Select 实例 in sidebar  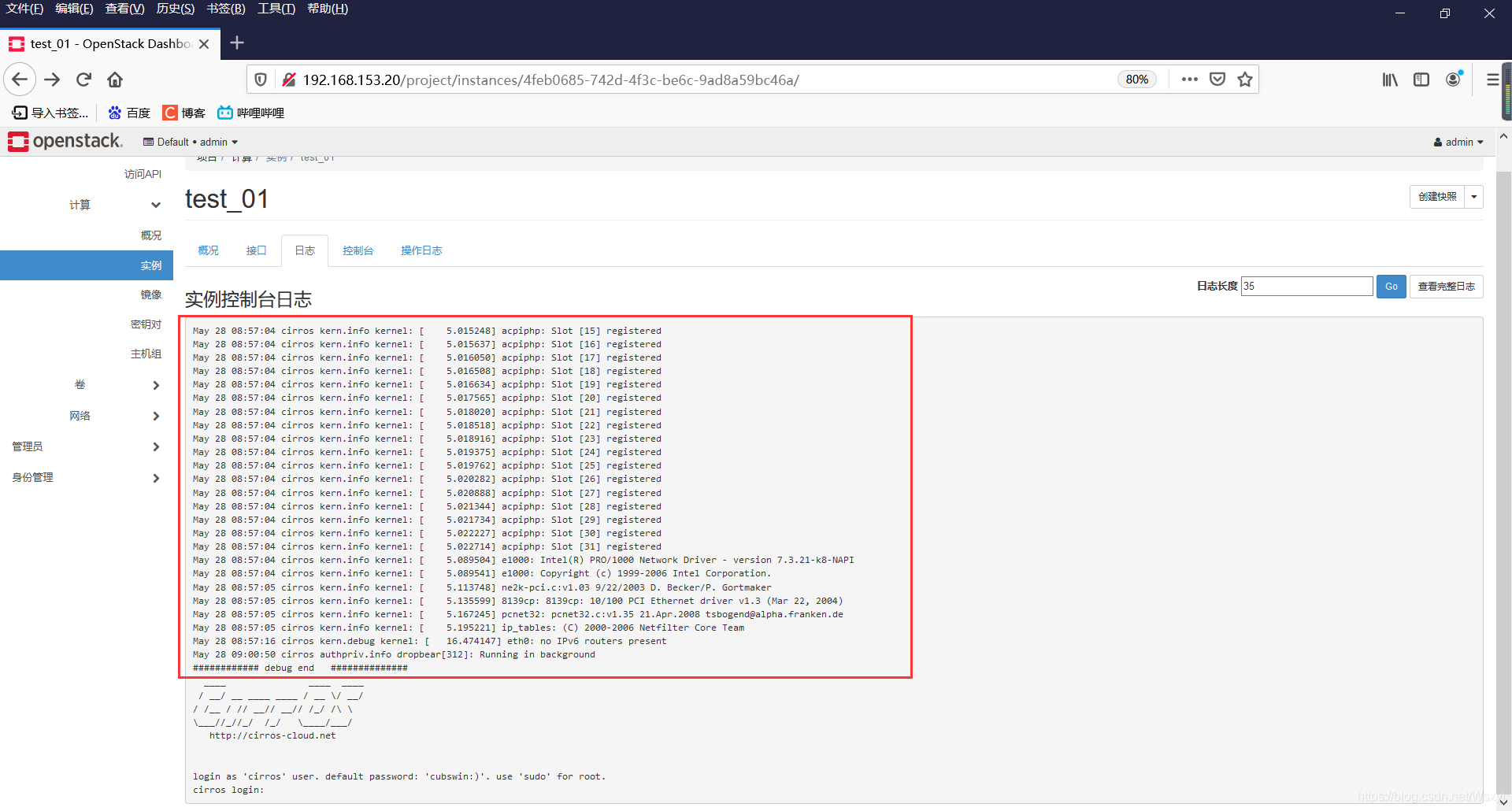[87, 265]
